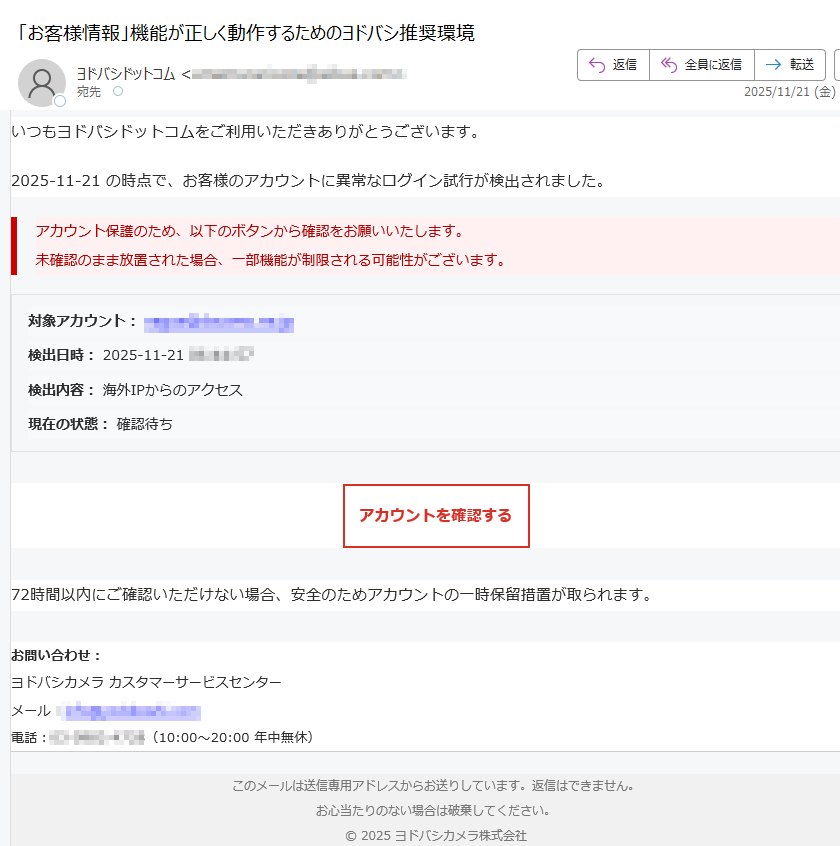Click the blurred sender email address

[297, 74]
